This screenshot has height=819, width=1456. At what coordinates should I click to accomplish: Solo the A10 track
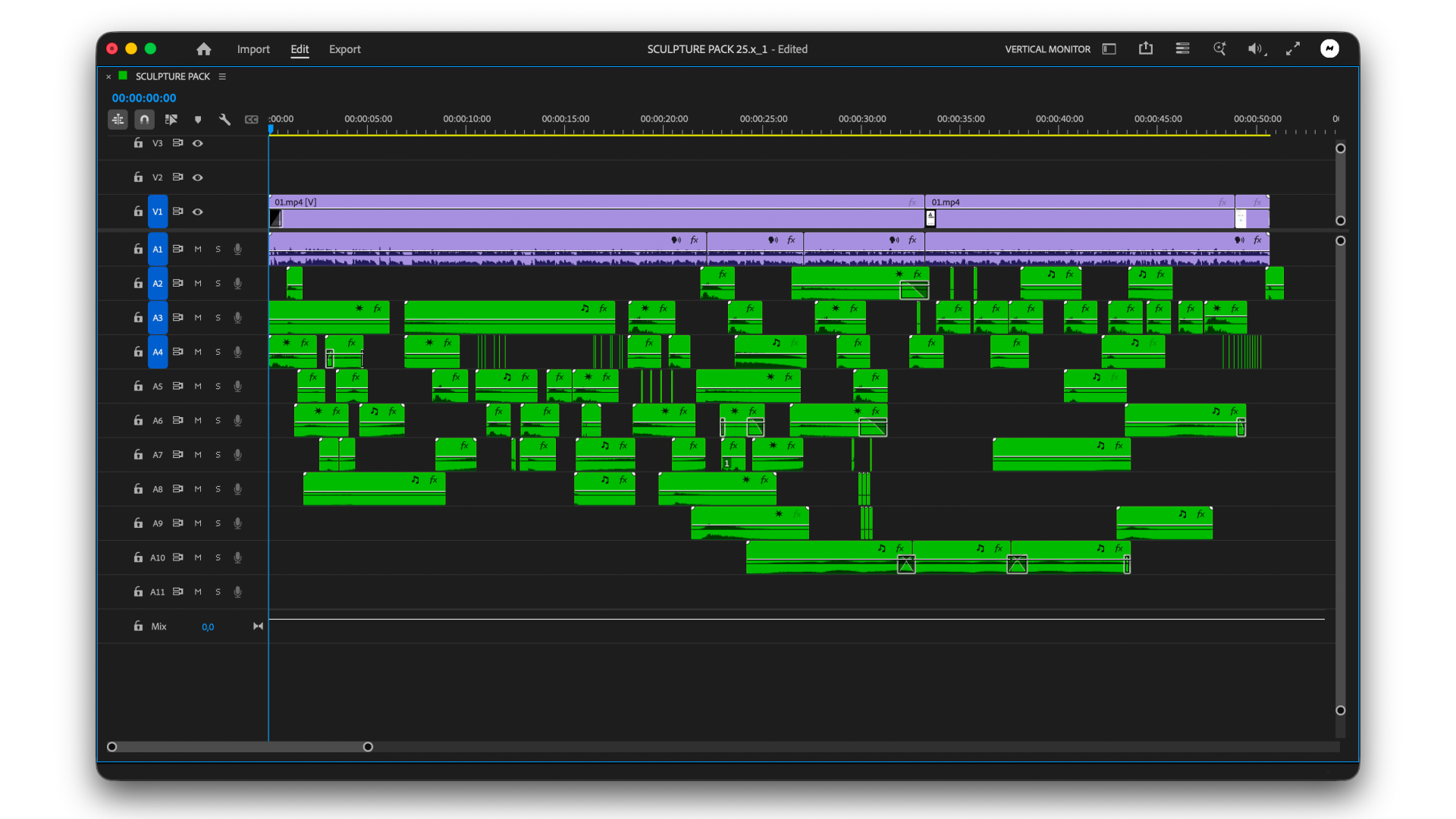[x=218, y=557]
